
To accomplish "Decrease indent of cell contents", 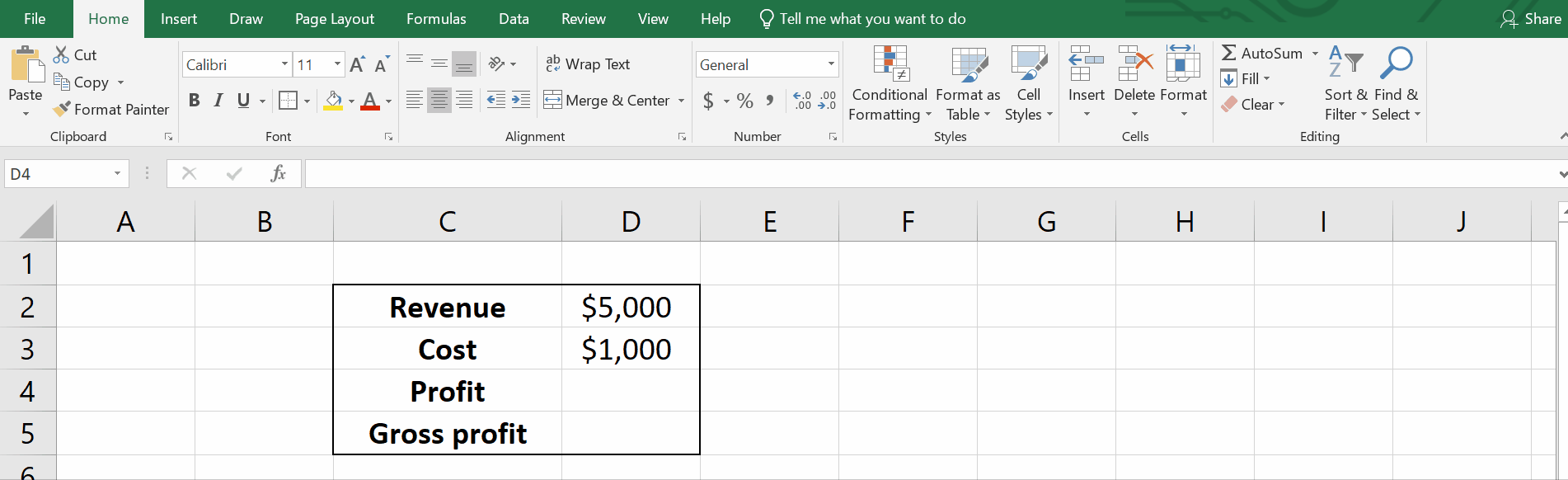I will click(496, 101).
